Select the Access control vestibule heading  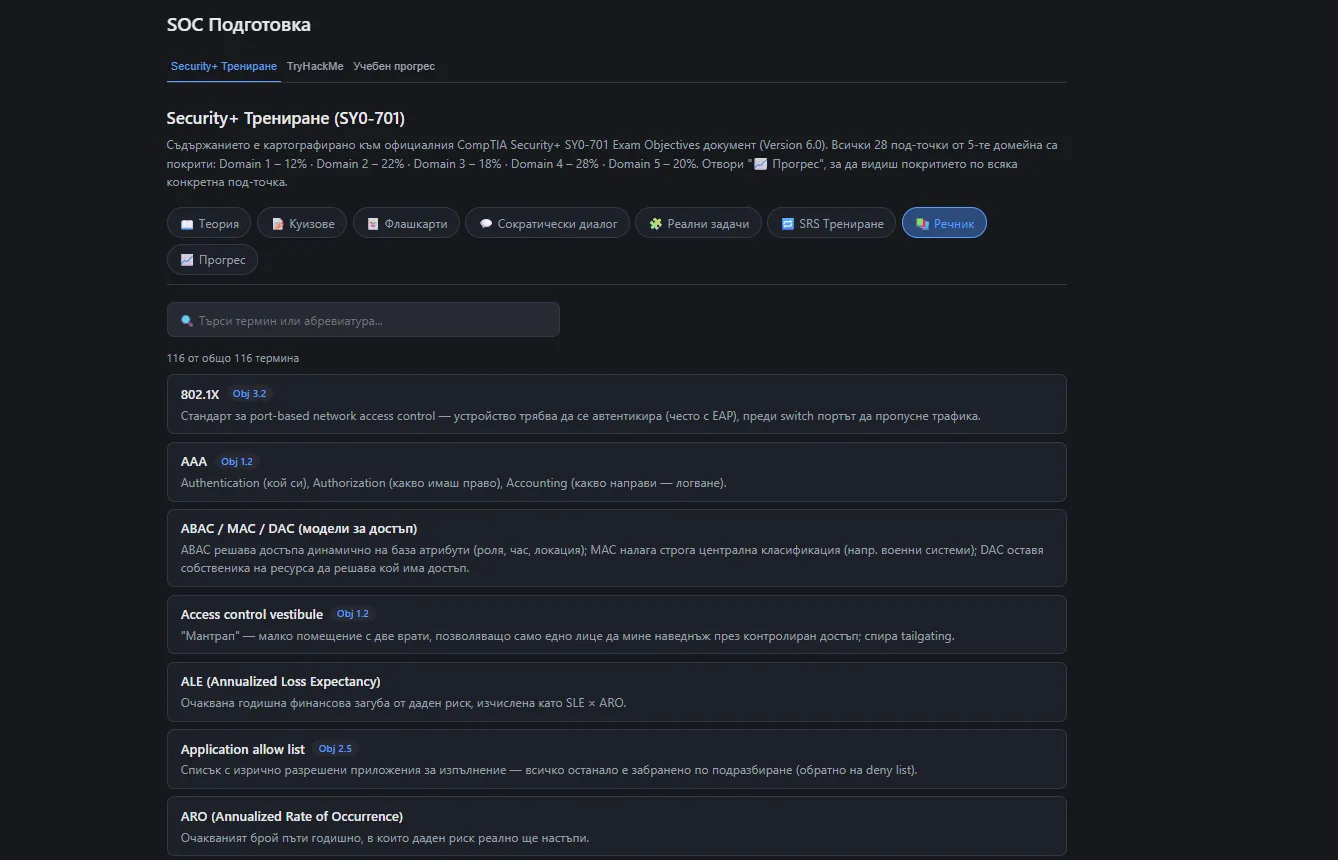[252, 615]
